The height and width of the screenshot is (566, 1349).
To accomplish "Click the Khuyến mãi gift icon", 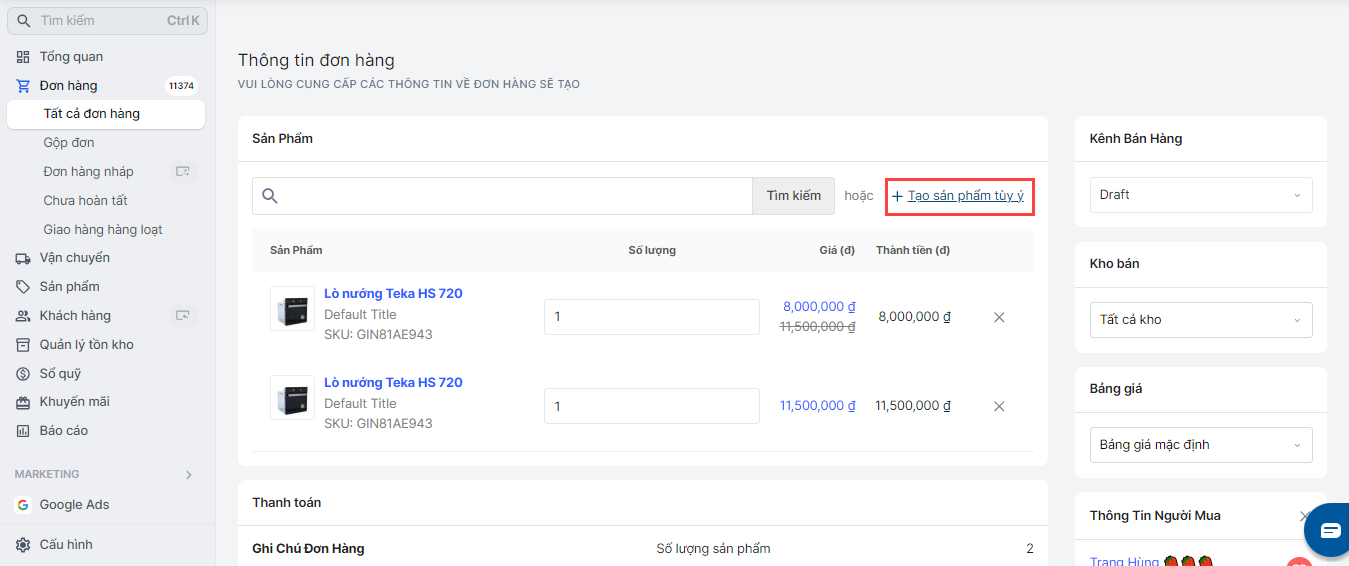I will coord(23,402).
